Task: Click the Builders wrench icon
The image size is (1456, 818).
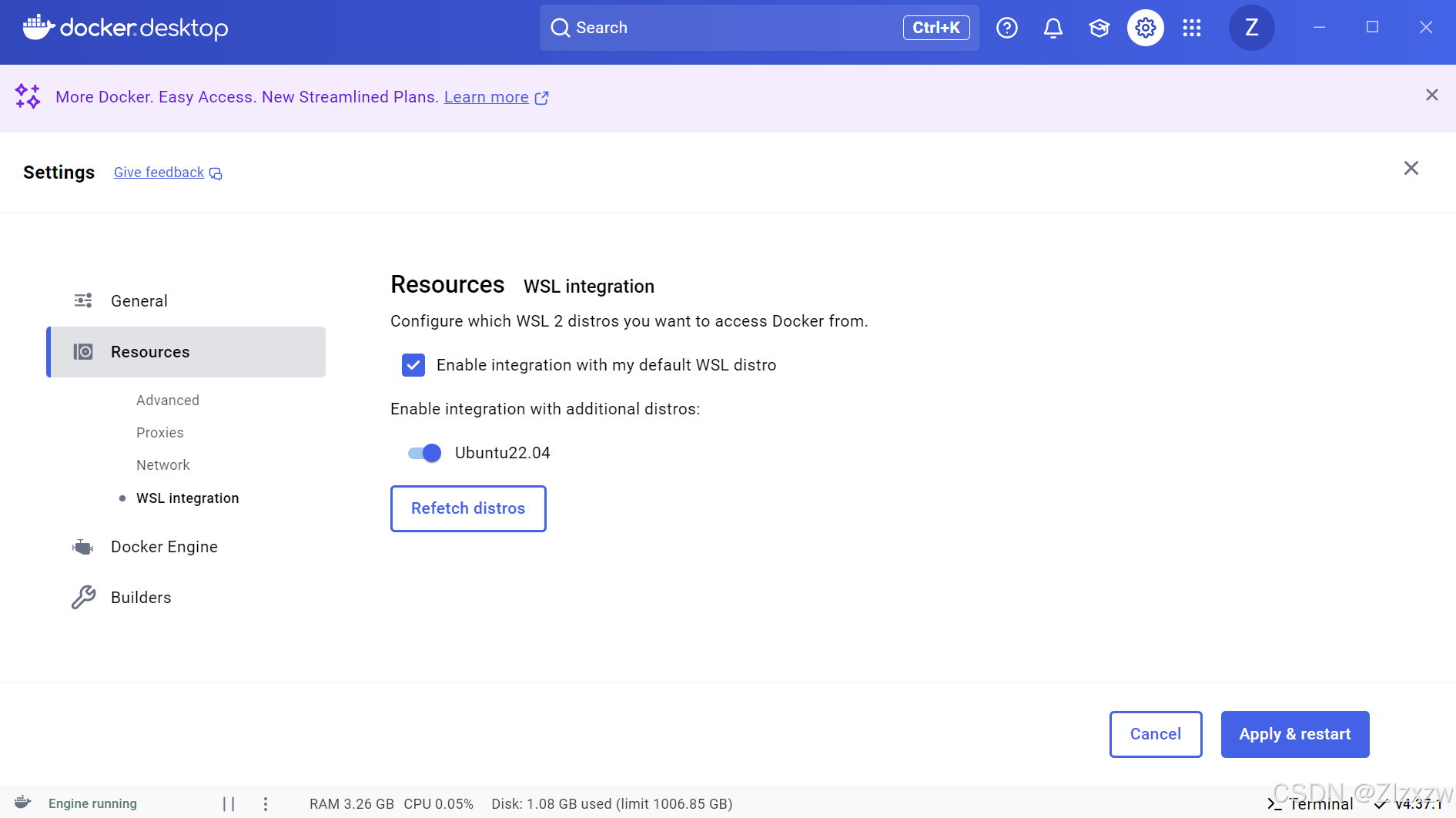Action: pos(83,597)
